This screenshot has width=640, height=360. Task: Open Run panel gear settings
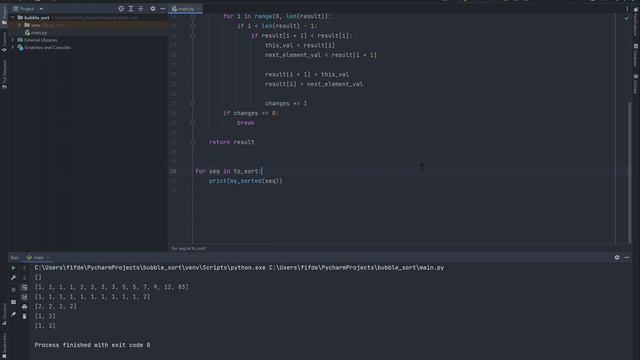(x=617, y=258)
